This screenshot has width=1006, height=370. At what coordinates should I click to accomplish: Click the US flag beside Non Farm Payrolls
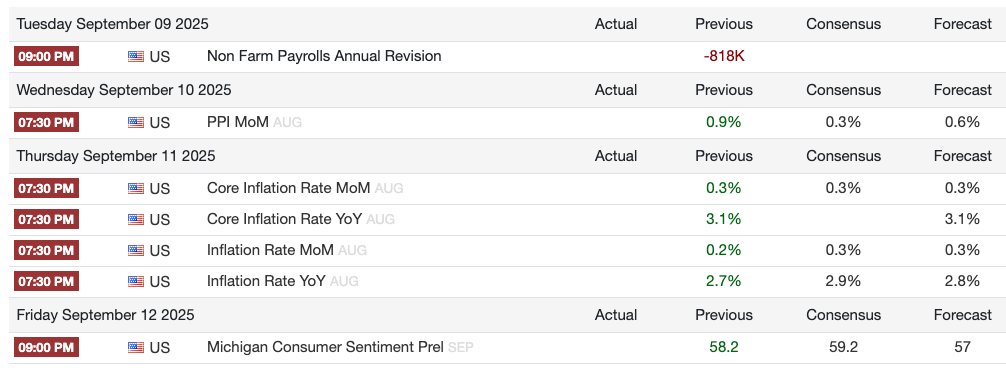[135, 56]
